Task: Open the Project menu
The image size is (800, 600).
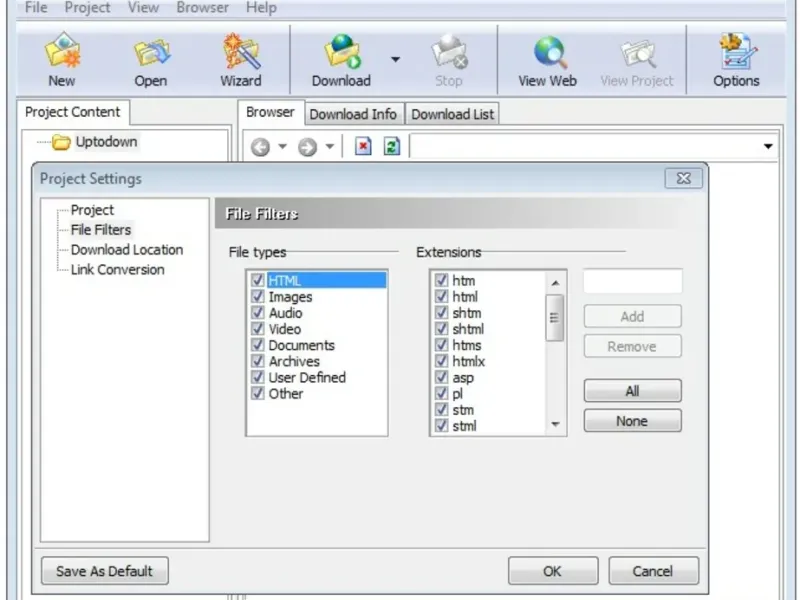Action: 87,7
